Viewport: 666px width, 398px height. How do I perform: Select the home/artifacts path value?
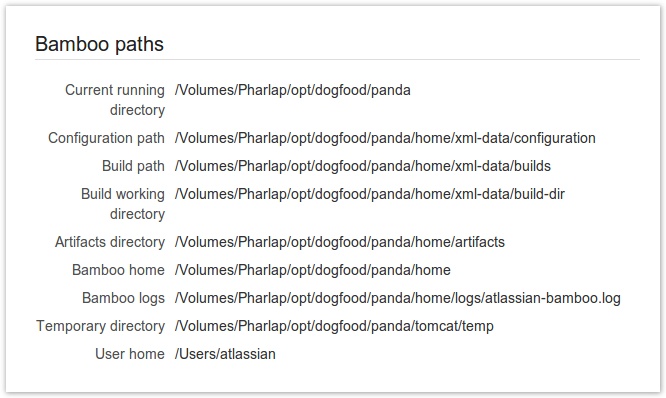[340, 242]
